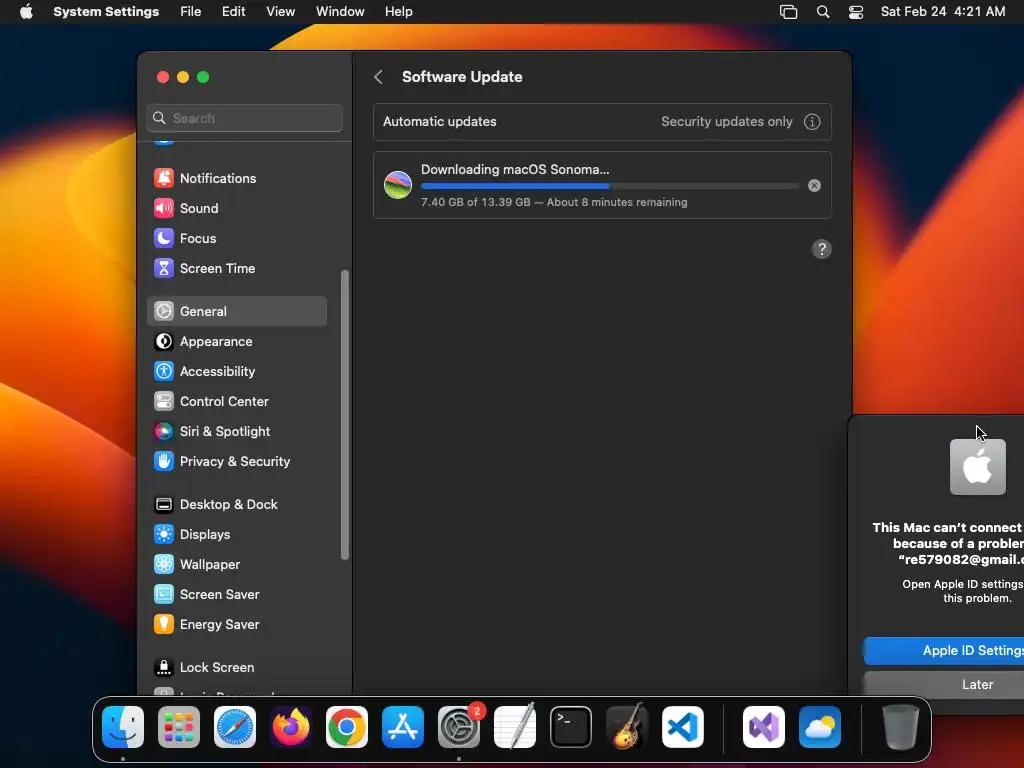Launch Safari from the Dock

pyautogui.click(x=235, y=727)
